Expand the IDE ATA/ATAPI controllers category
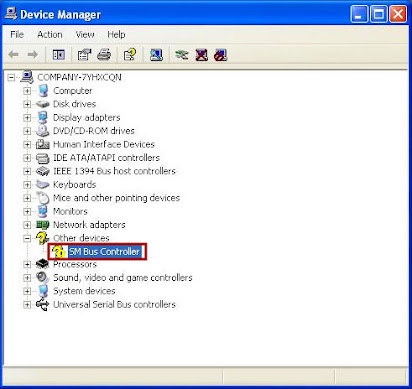 click(x=27, y=158)
